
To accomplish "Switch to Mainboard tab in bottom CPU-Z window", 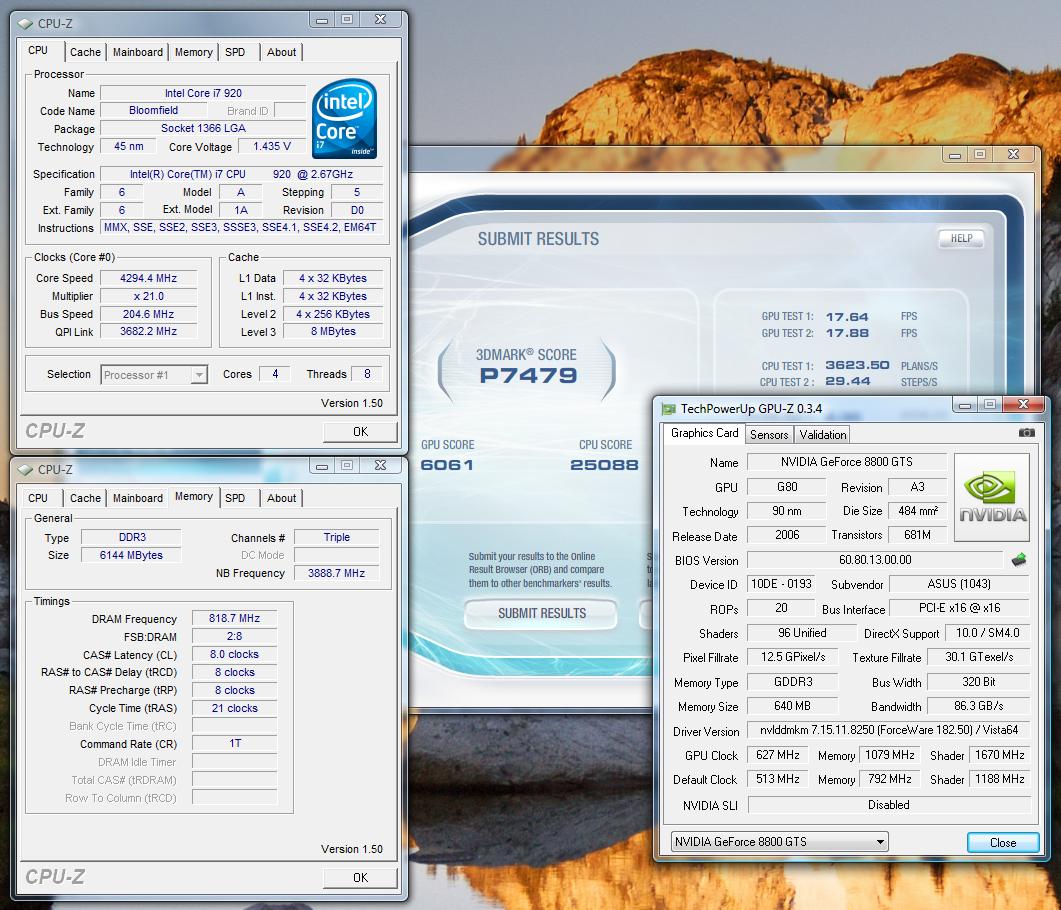I will [x=138, y=498].
